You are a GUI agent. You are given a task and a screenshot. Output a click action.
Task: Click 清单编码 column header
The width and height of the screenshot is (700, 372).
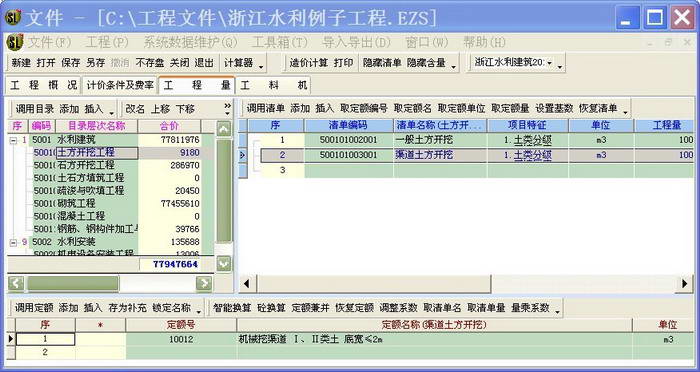pos(349,125)
